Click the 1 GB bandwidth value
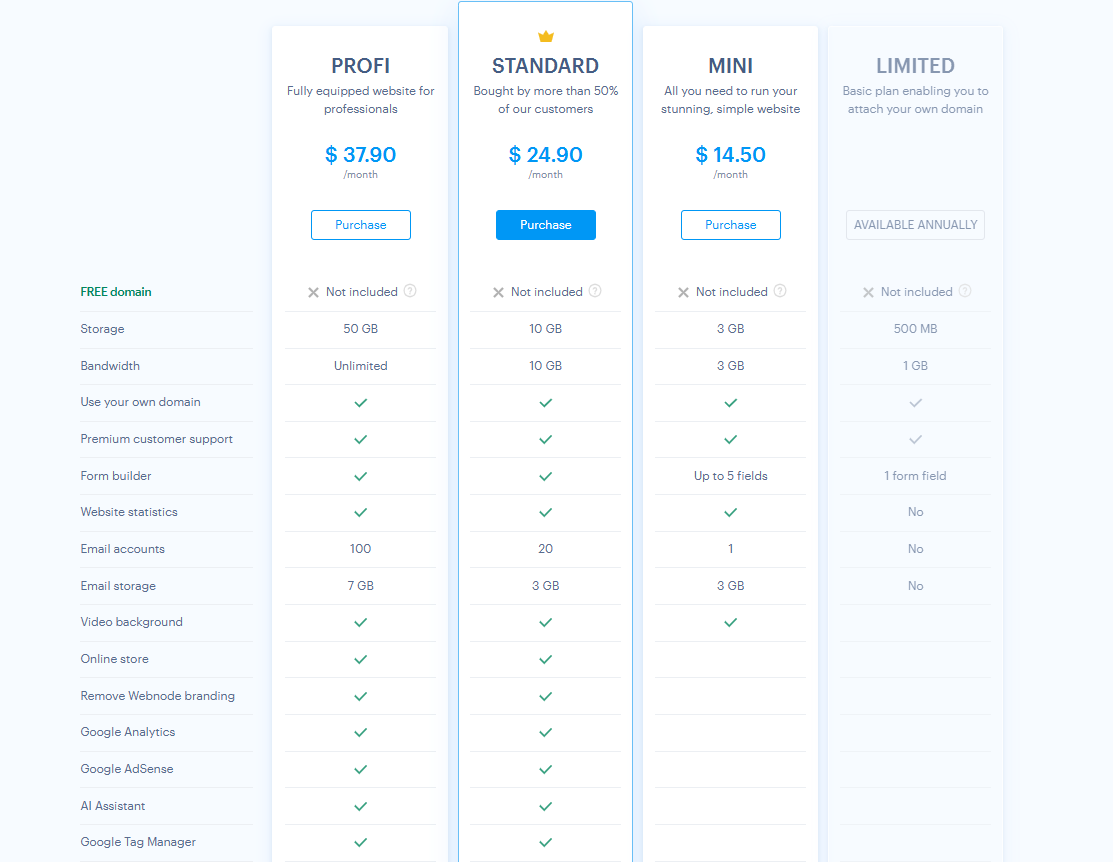This screenshot has height=862, width=1113. click(916, 366)
